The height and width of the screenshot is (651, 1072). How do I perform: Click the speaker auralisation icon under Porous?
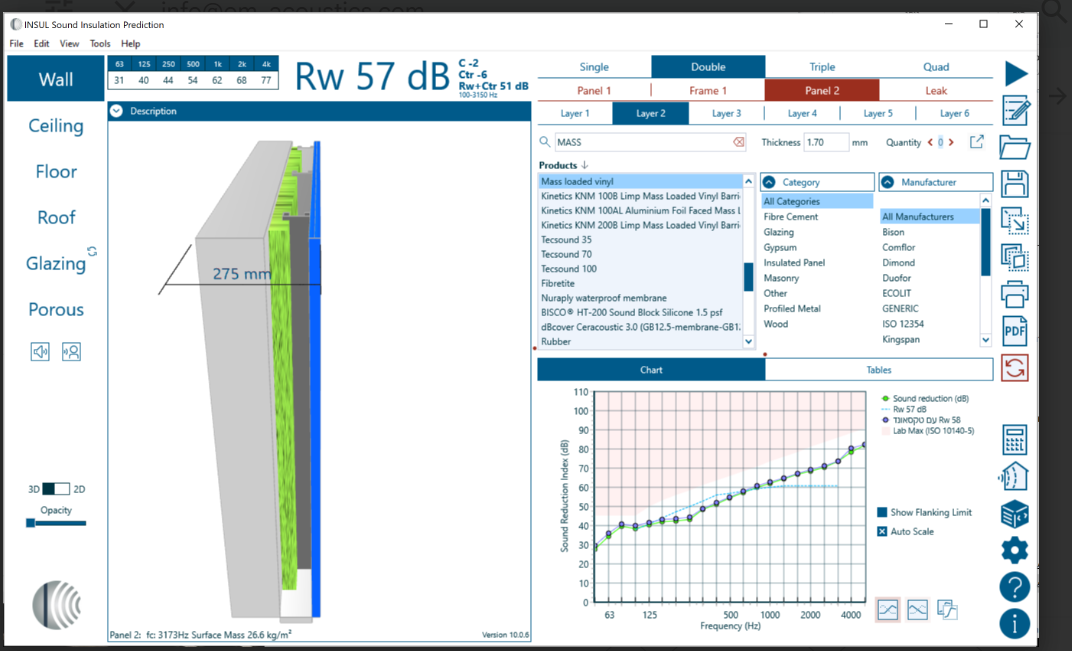[40, 351]
